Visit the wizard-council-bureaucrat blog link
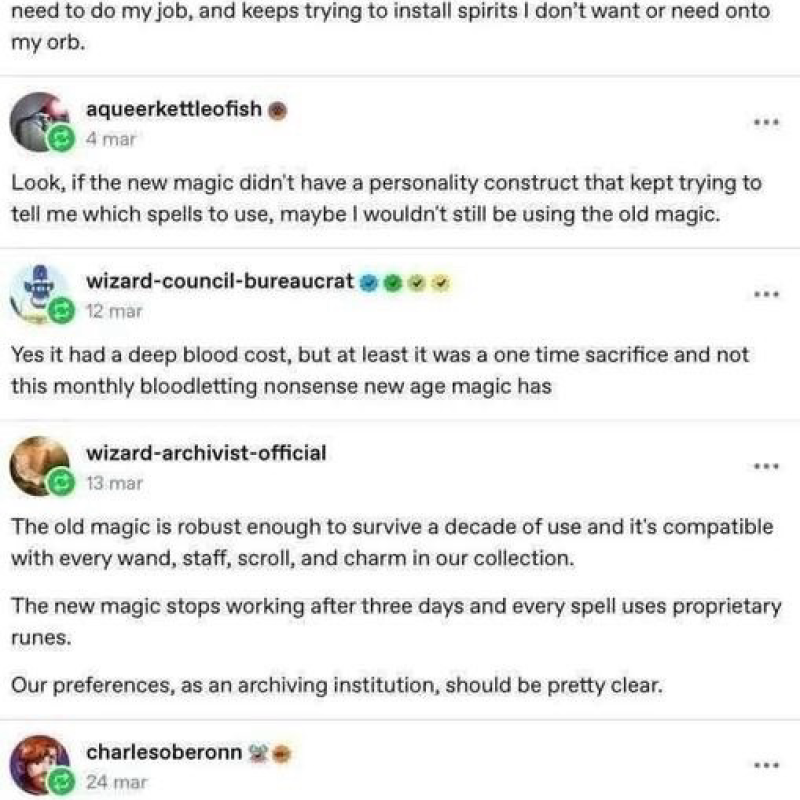The image size is (800, 800). tap(220, 281)
